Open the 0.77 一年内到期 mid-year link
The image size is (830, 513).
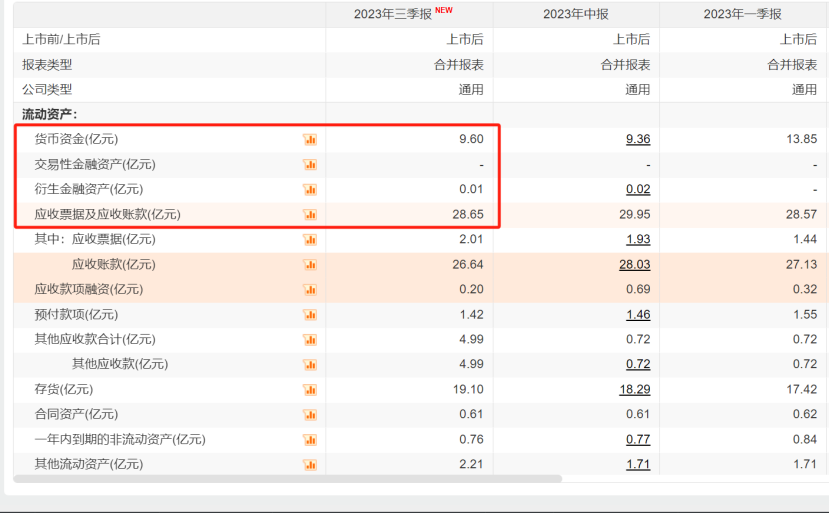point(638,439)
